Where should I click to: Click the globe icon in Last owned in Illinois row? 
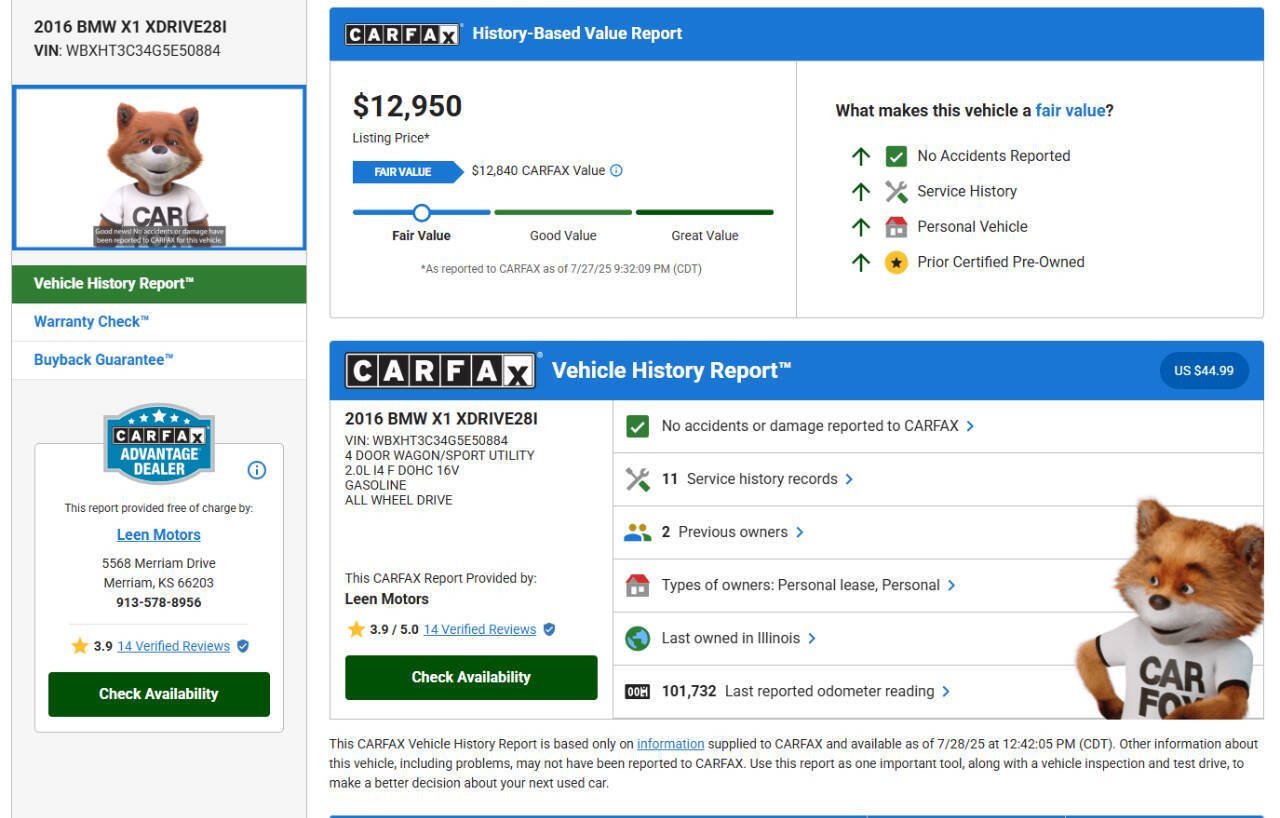[x=637, y=638]
